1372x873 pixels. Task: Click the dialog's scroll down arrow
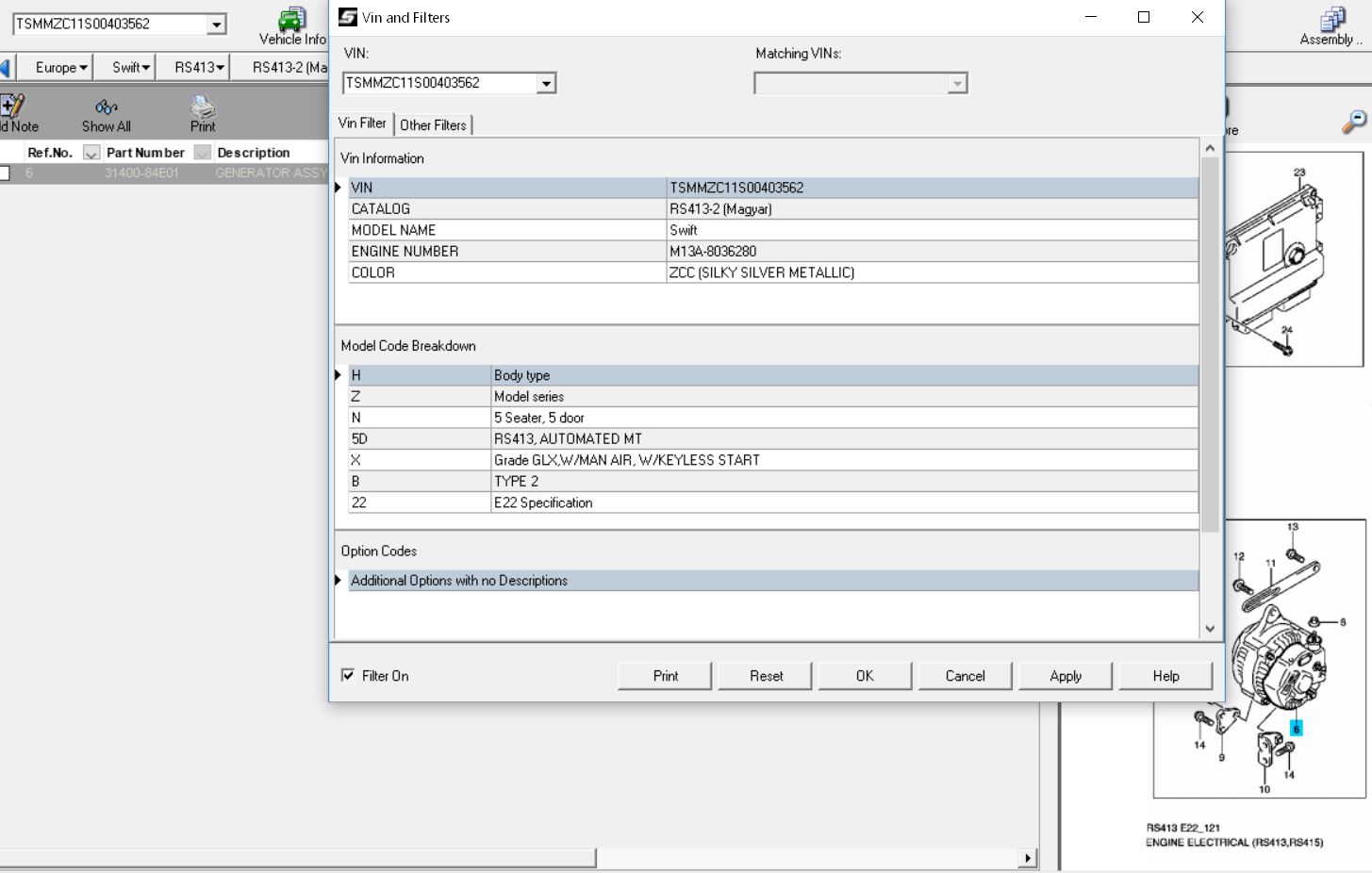pyautogui.click(x=1210, y=629)
